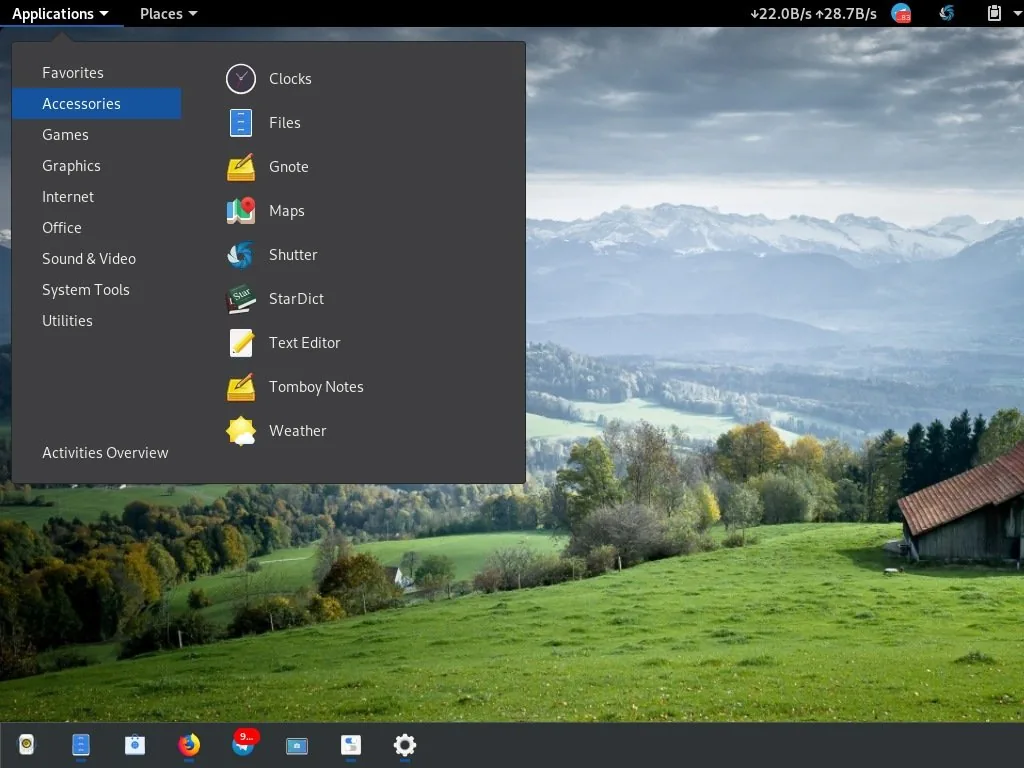Launch Gnote from the menu

tap(288, 167)
